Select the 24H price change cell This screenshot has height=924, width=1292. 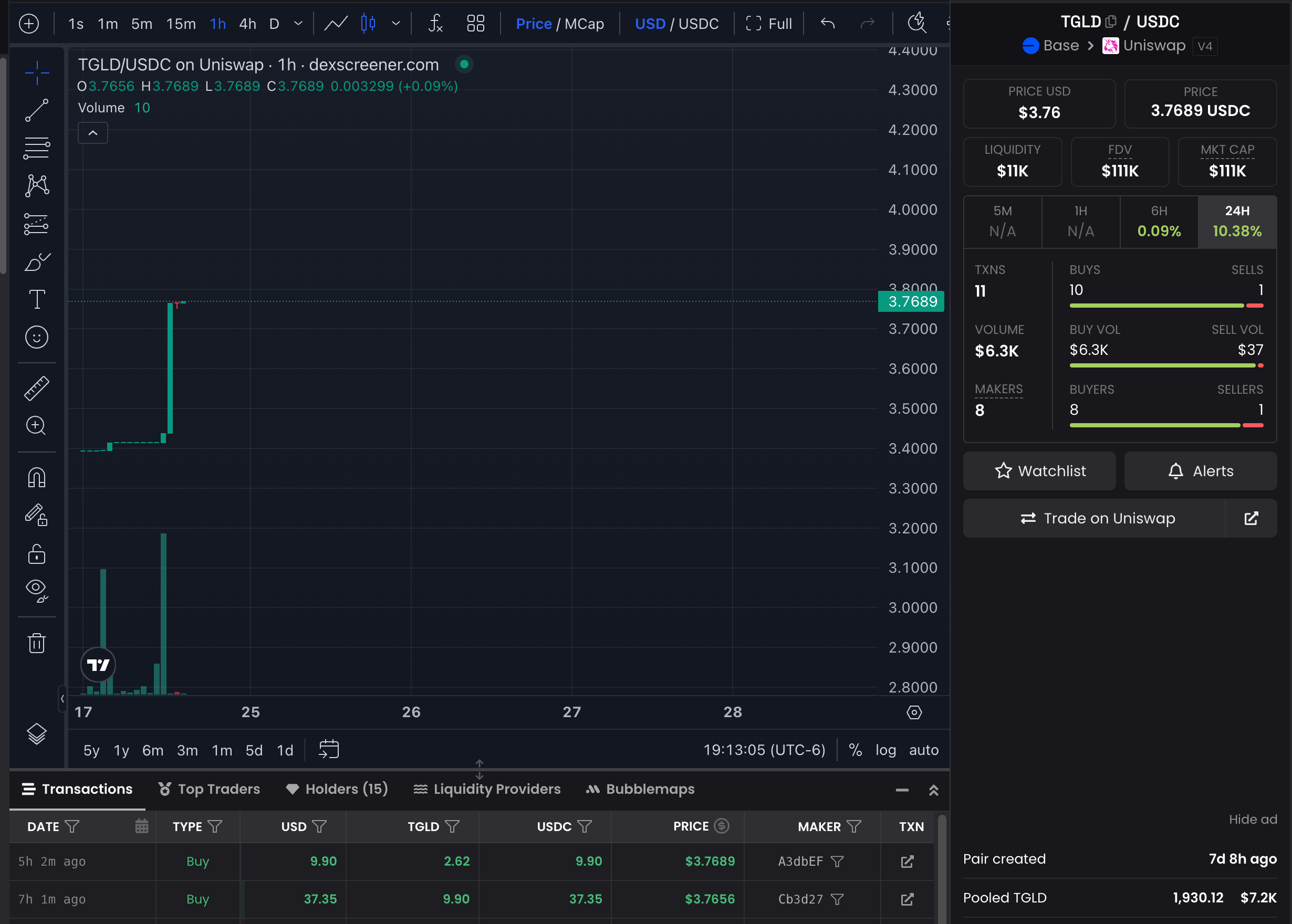[1237, 222]
